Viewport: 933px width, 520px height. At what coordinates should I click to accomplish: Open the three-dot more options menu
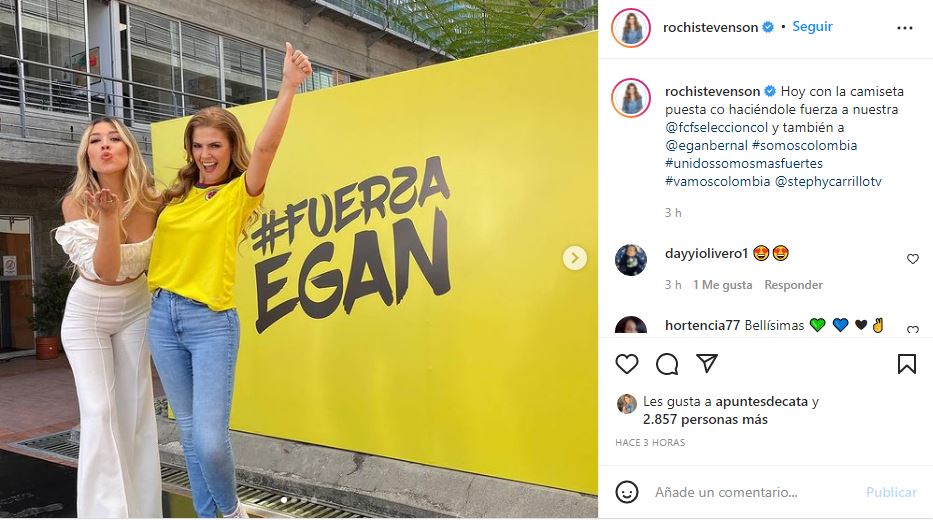(904, 28)
